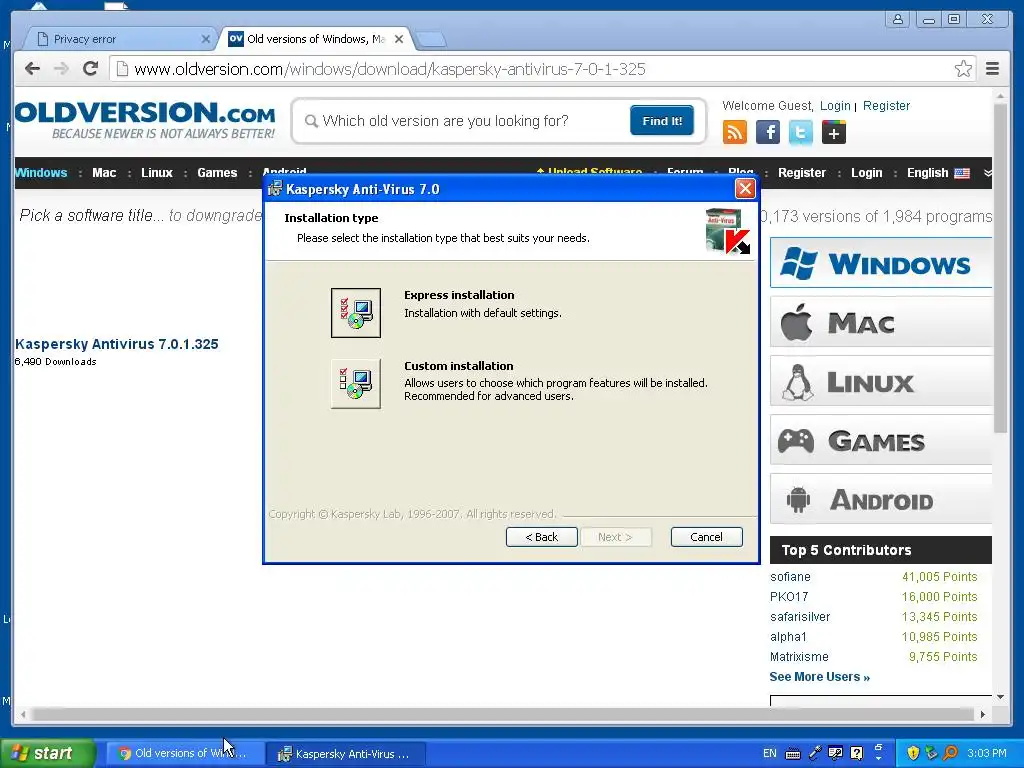Click contributor PKO17

[789, 597]
